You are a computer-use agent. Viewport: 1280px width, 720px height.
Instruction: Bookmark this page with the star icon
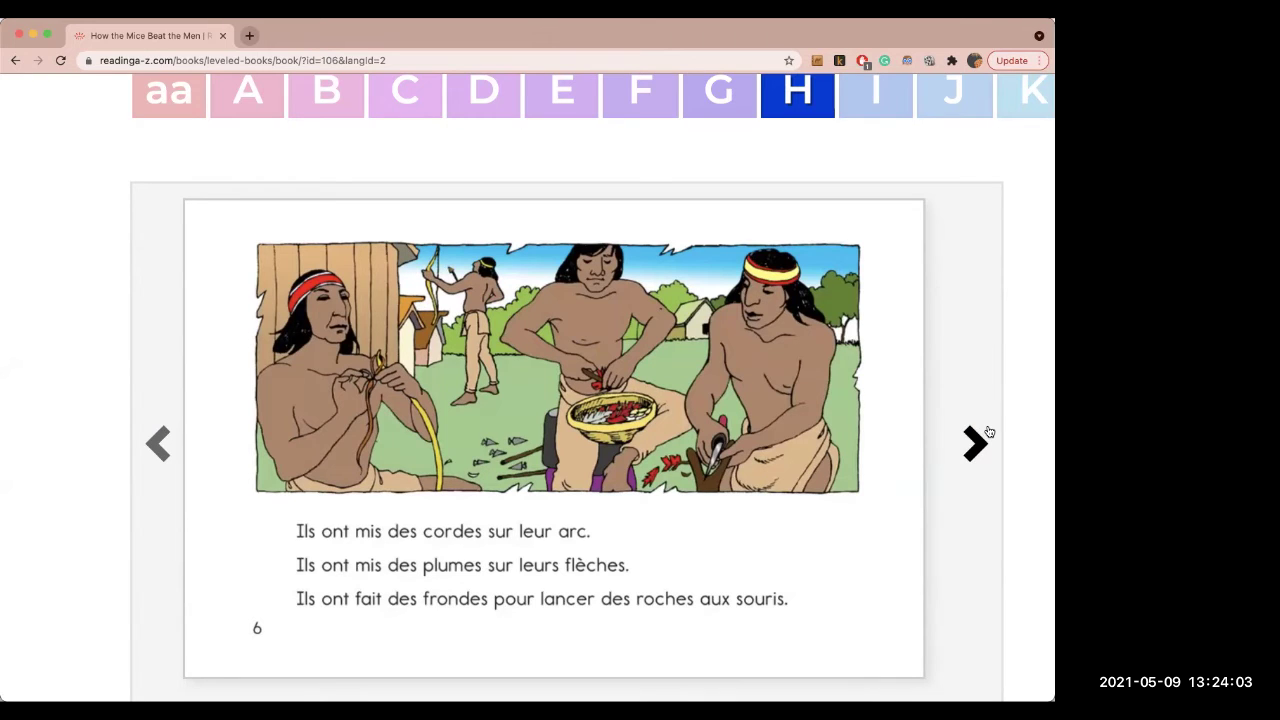click(789, 61)
